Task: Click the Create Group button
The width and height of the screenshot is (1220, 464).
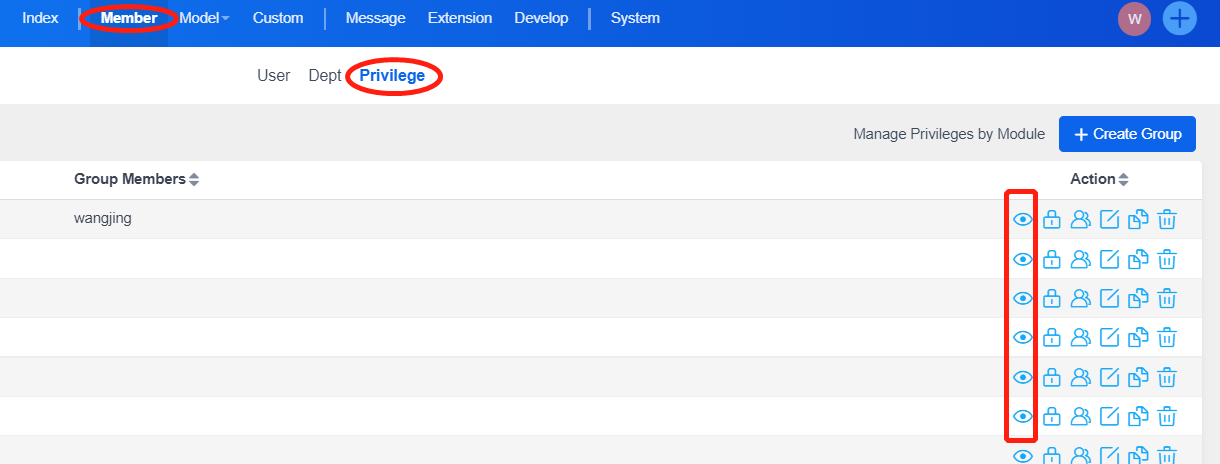Action: [x=1127, y=134]
